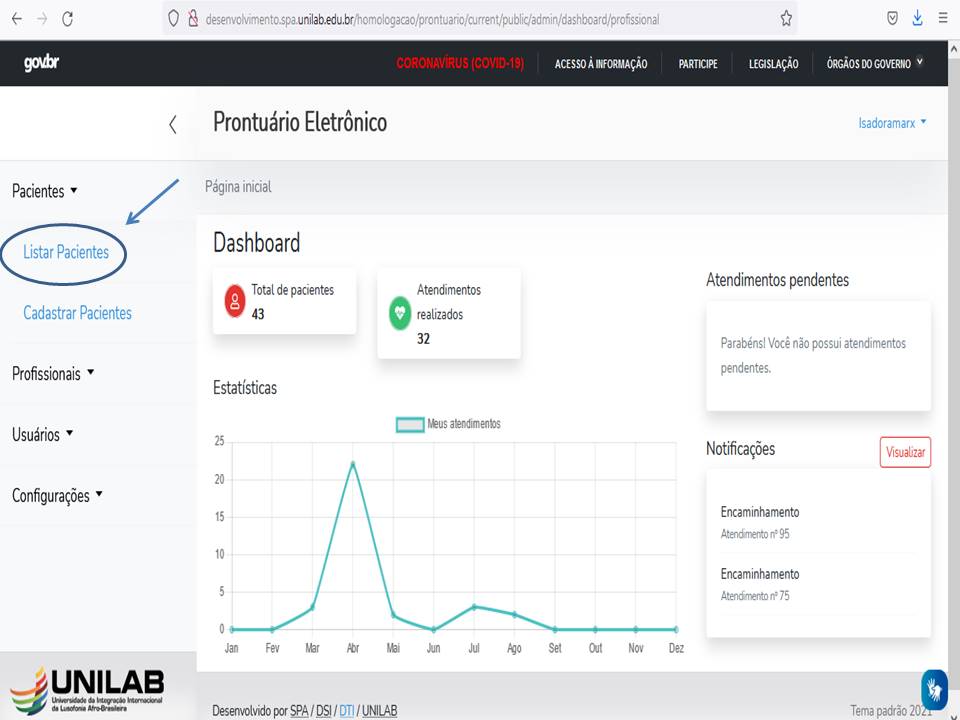
Task: Click the browser address bar
Action: point(470,19)
